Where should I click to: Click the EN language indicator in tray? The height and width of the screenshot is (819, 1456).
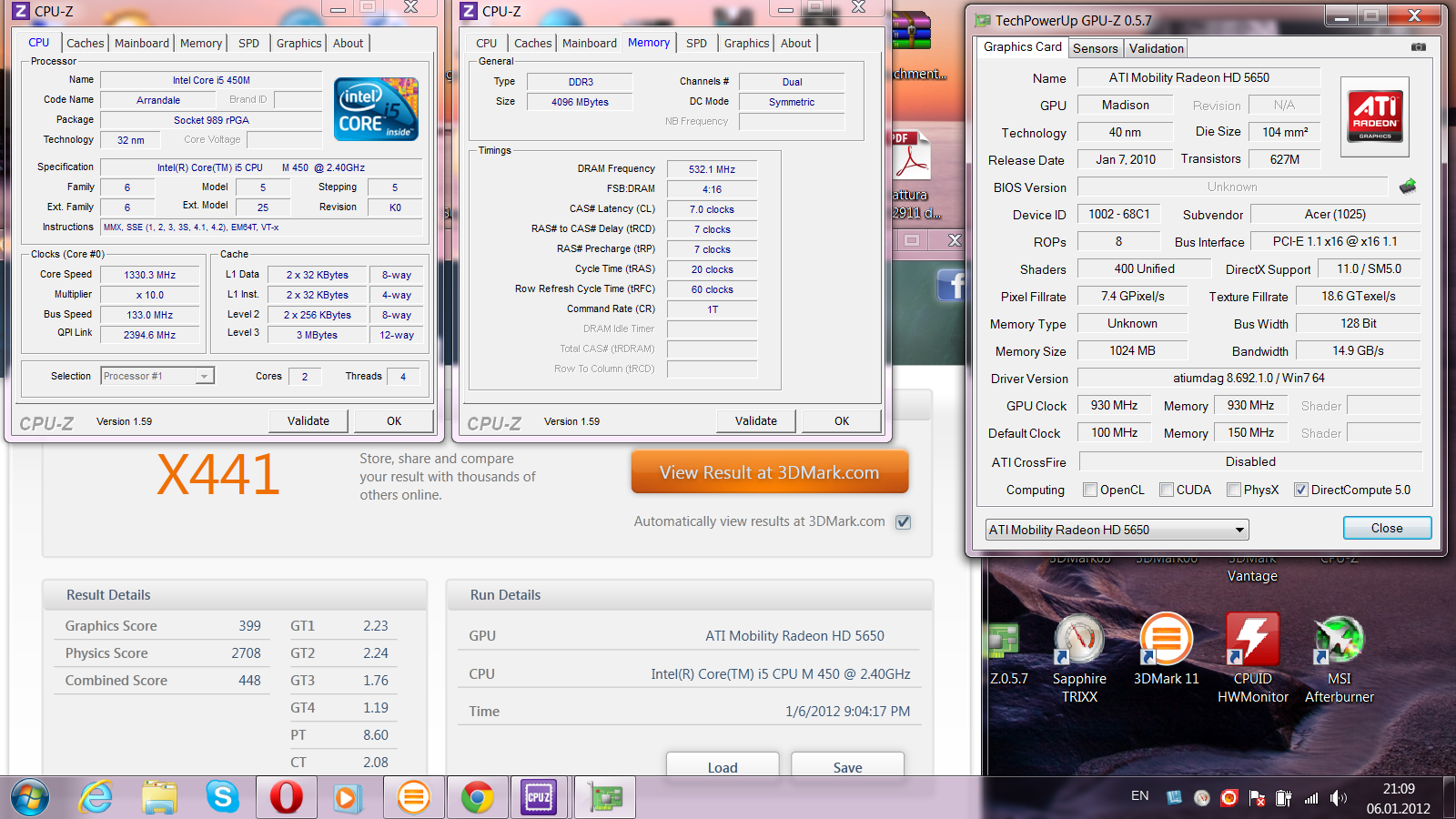click(1139, 795)
